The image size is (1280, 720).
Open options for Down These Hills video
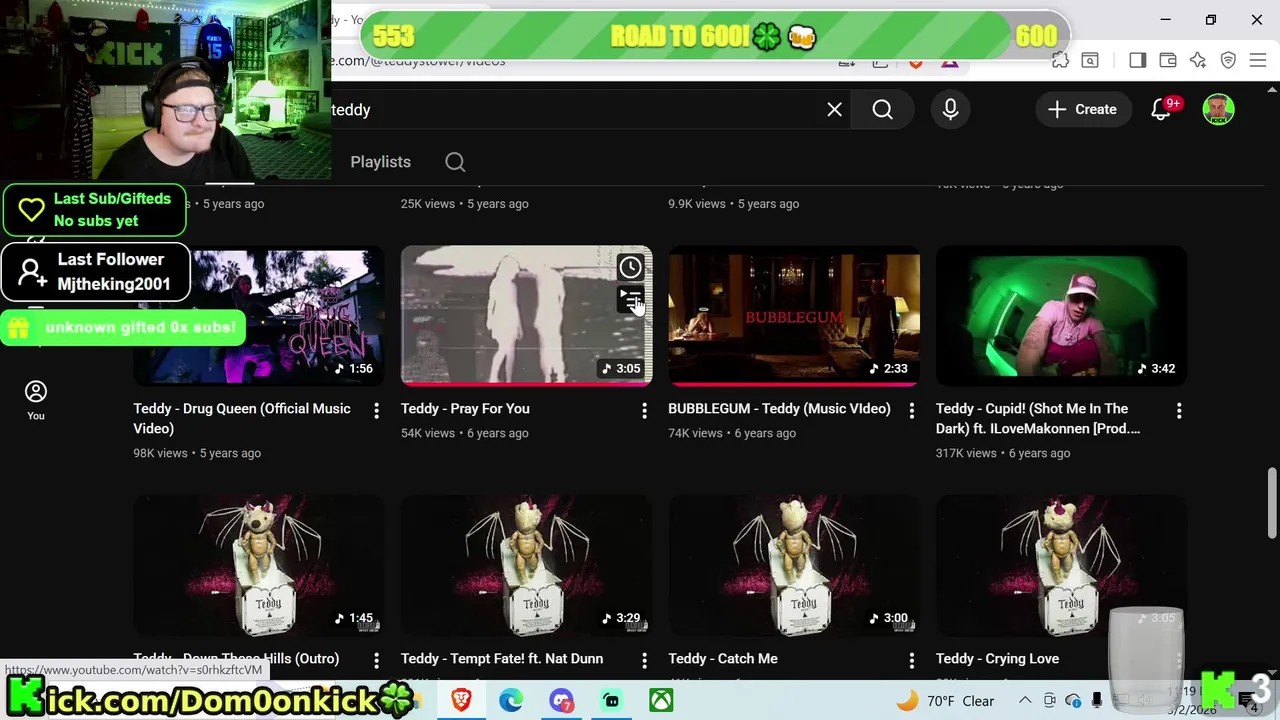(376, 660)
